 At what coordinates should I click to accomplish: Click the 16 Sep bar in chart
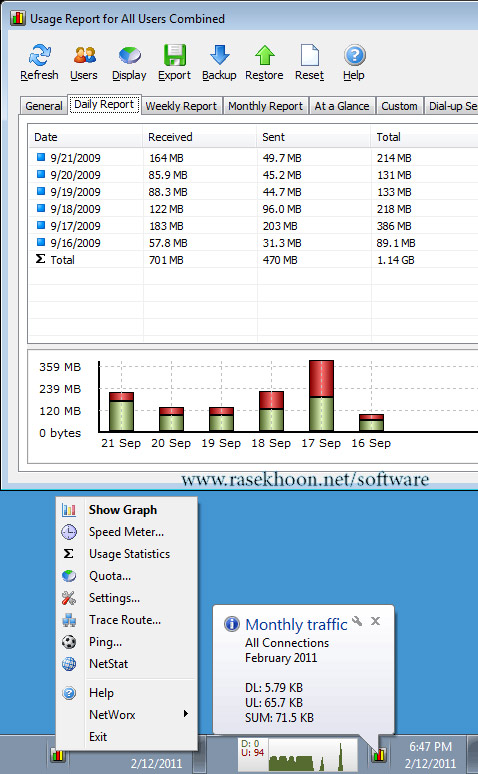371,423
